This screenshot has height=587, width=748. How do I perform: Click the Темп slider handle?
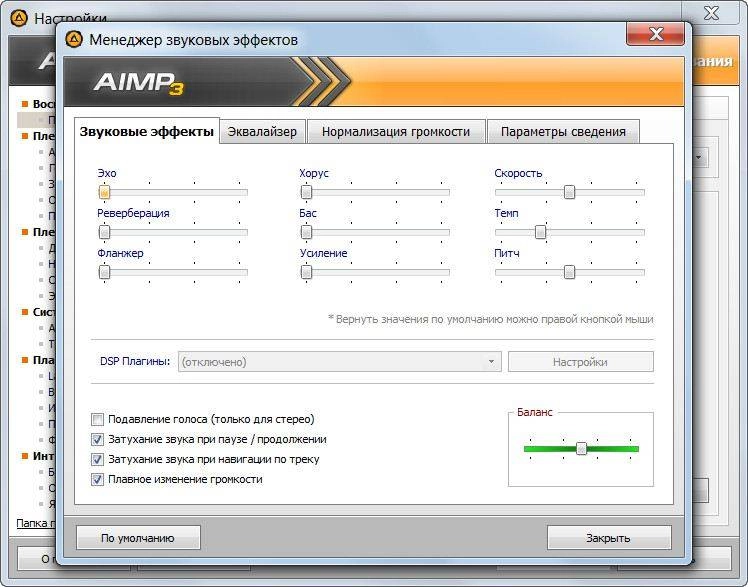coord(540,232)
